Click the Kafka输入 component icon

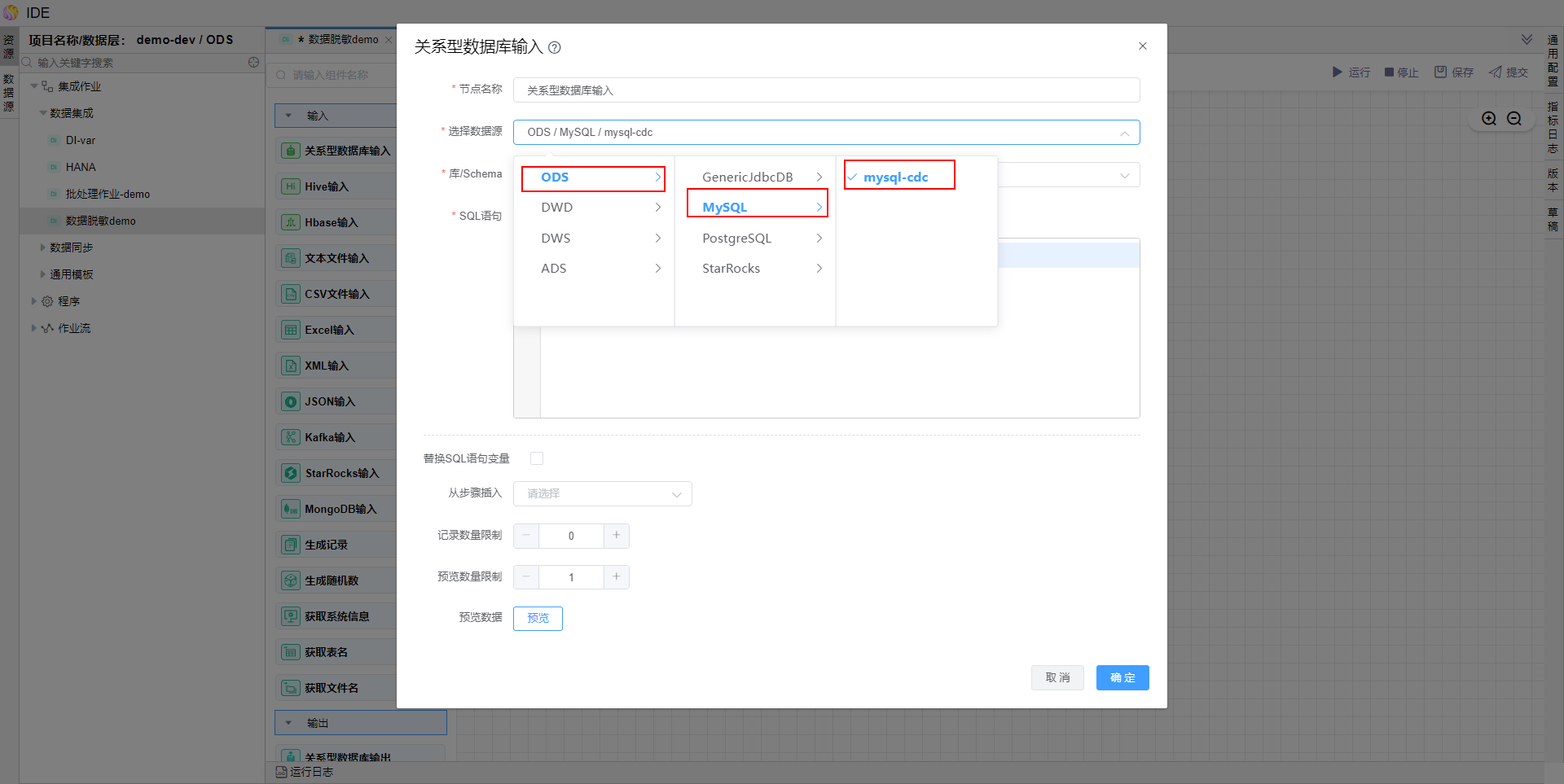[291, 437]
